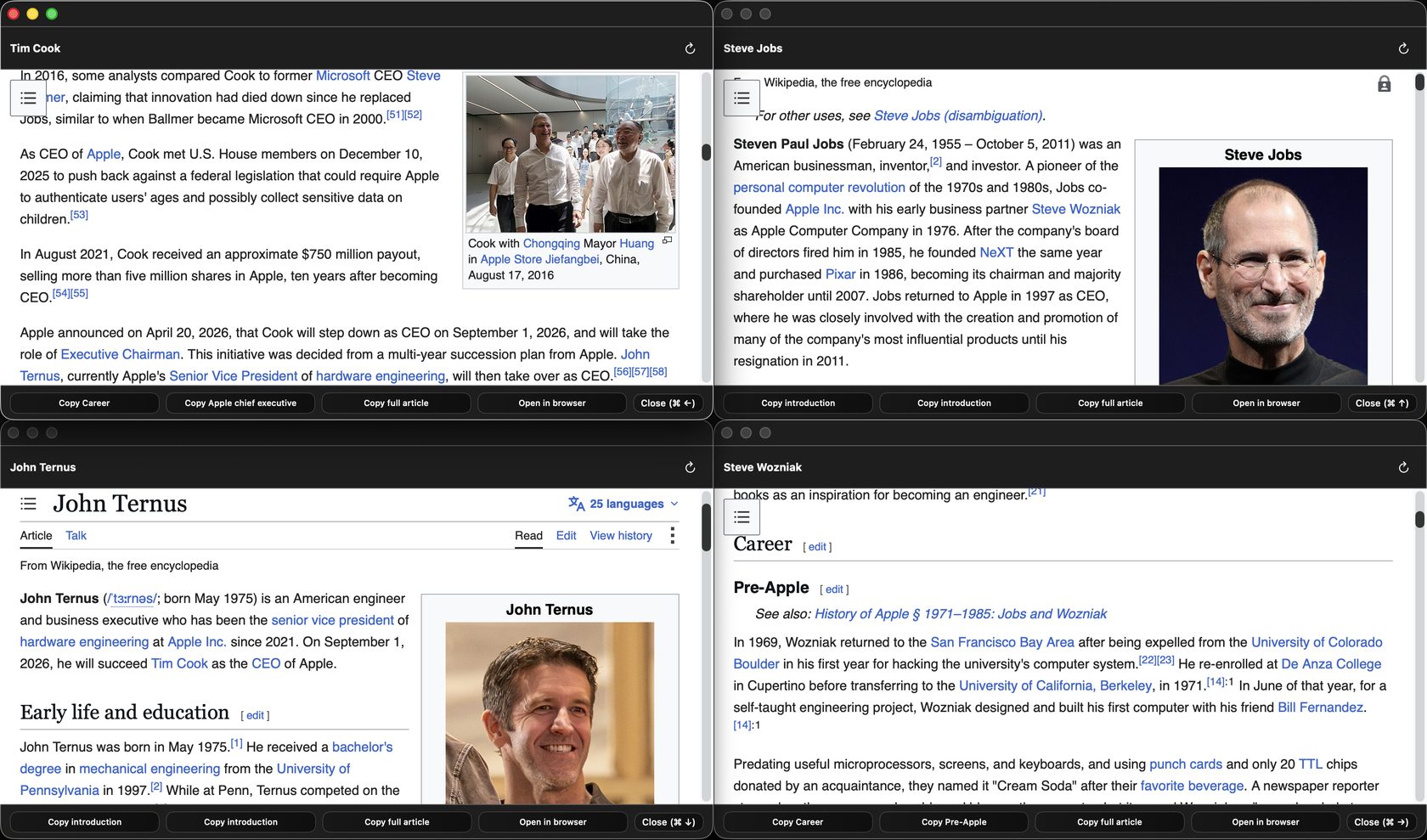The image size is (1427, 840).
Task: Reload the John Ternus window
Action: (x=690, y=467)
